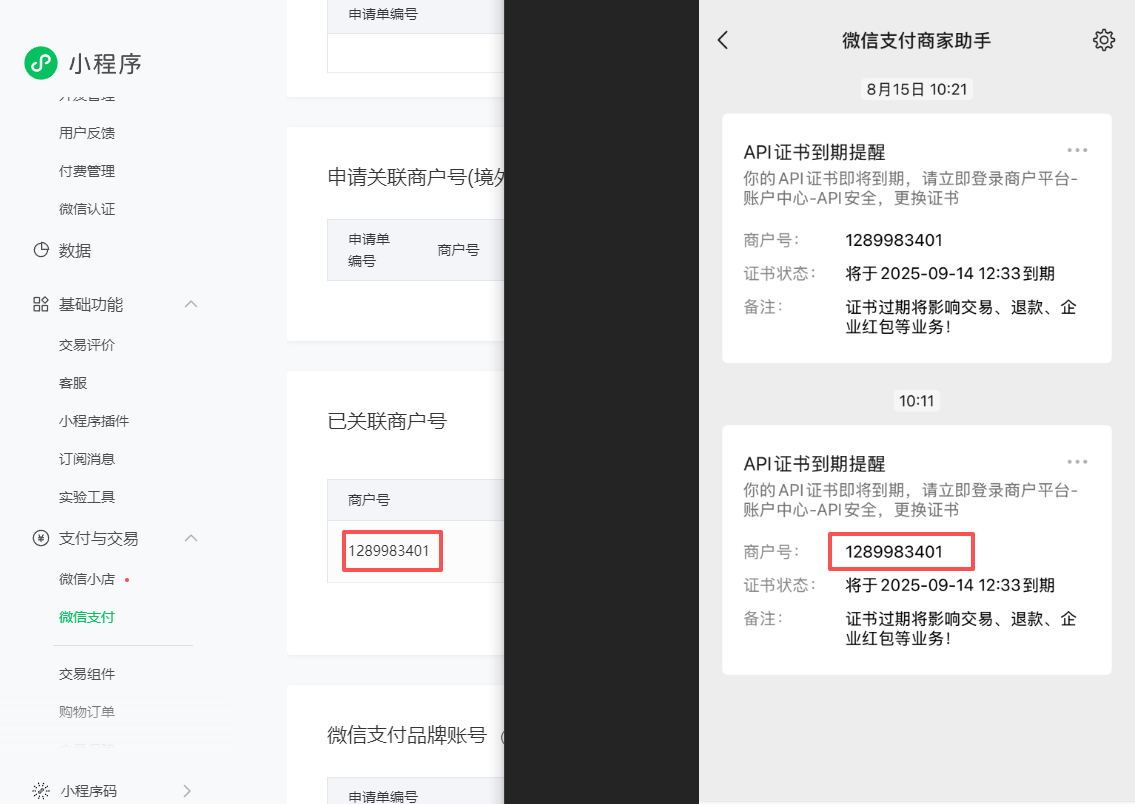The width and height of the screenshot is (1135, 804).
Task: Open 微信认证 in the sidebar
Action: 87,208
